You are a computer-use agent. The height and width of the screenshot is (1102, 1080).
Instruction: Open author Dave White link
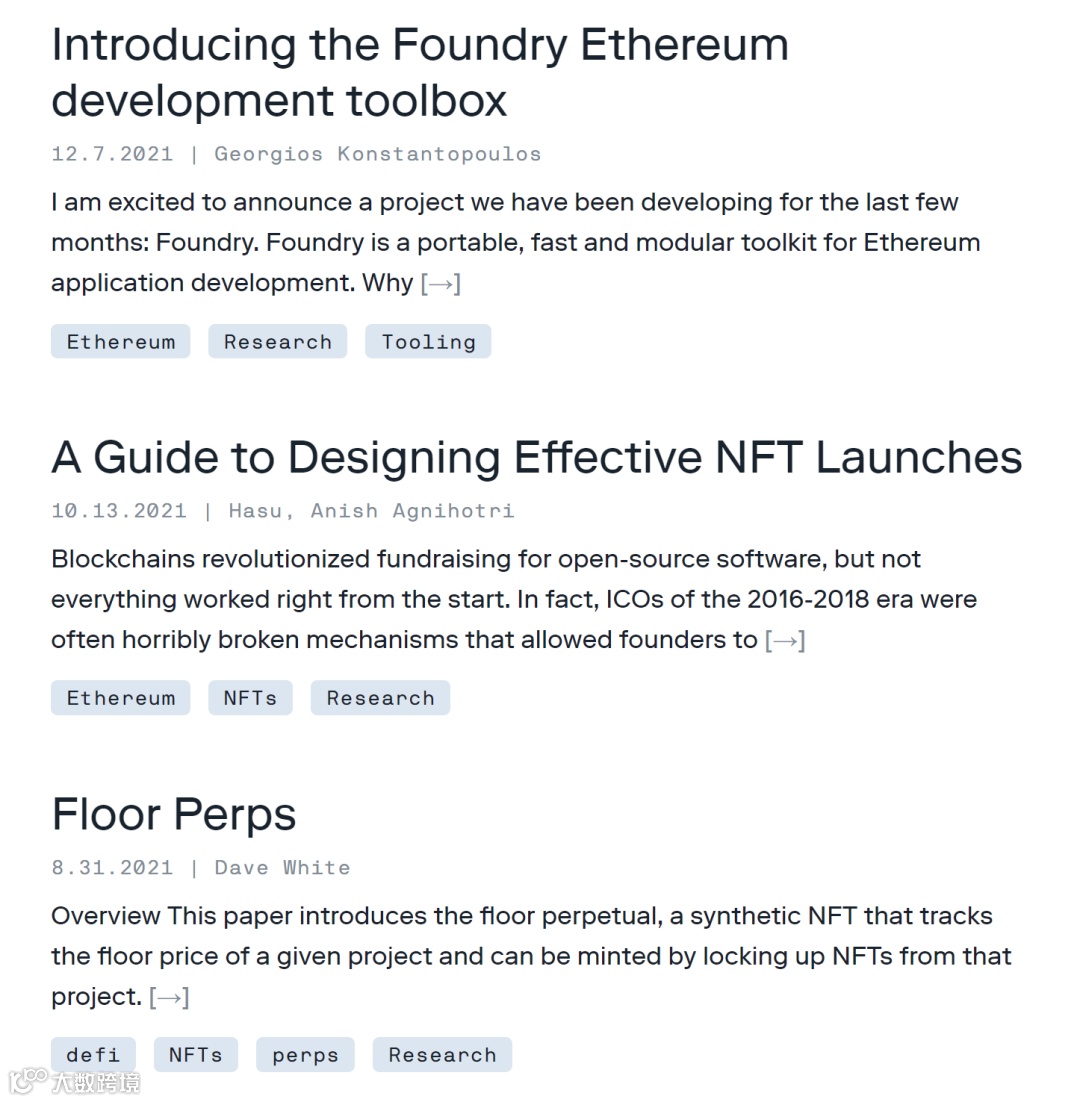pos(282,868)
